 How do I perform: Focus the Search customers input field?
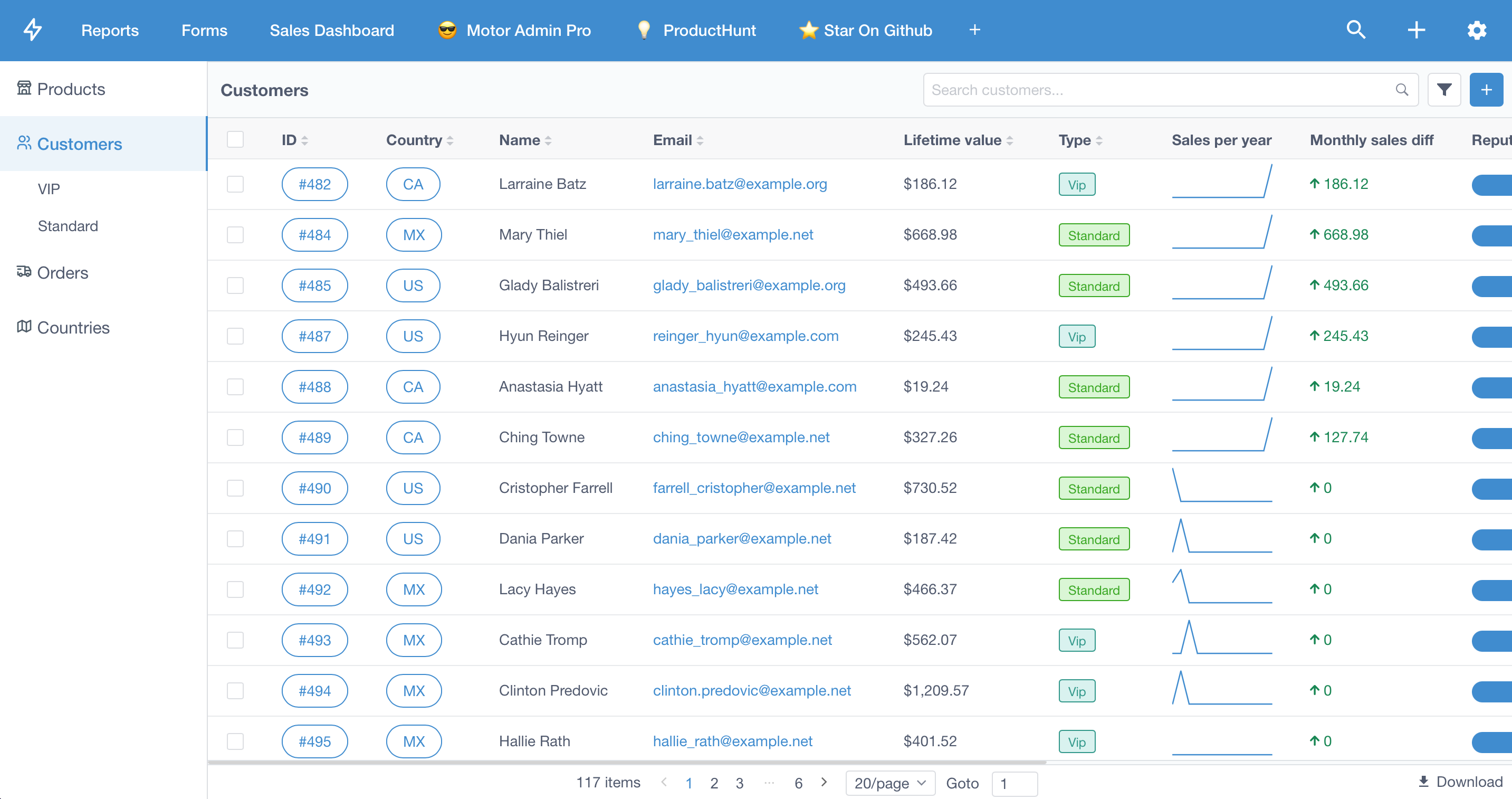1170,90
